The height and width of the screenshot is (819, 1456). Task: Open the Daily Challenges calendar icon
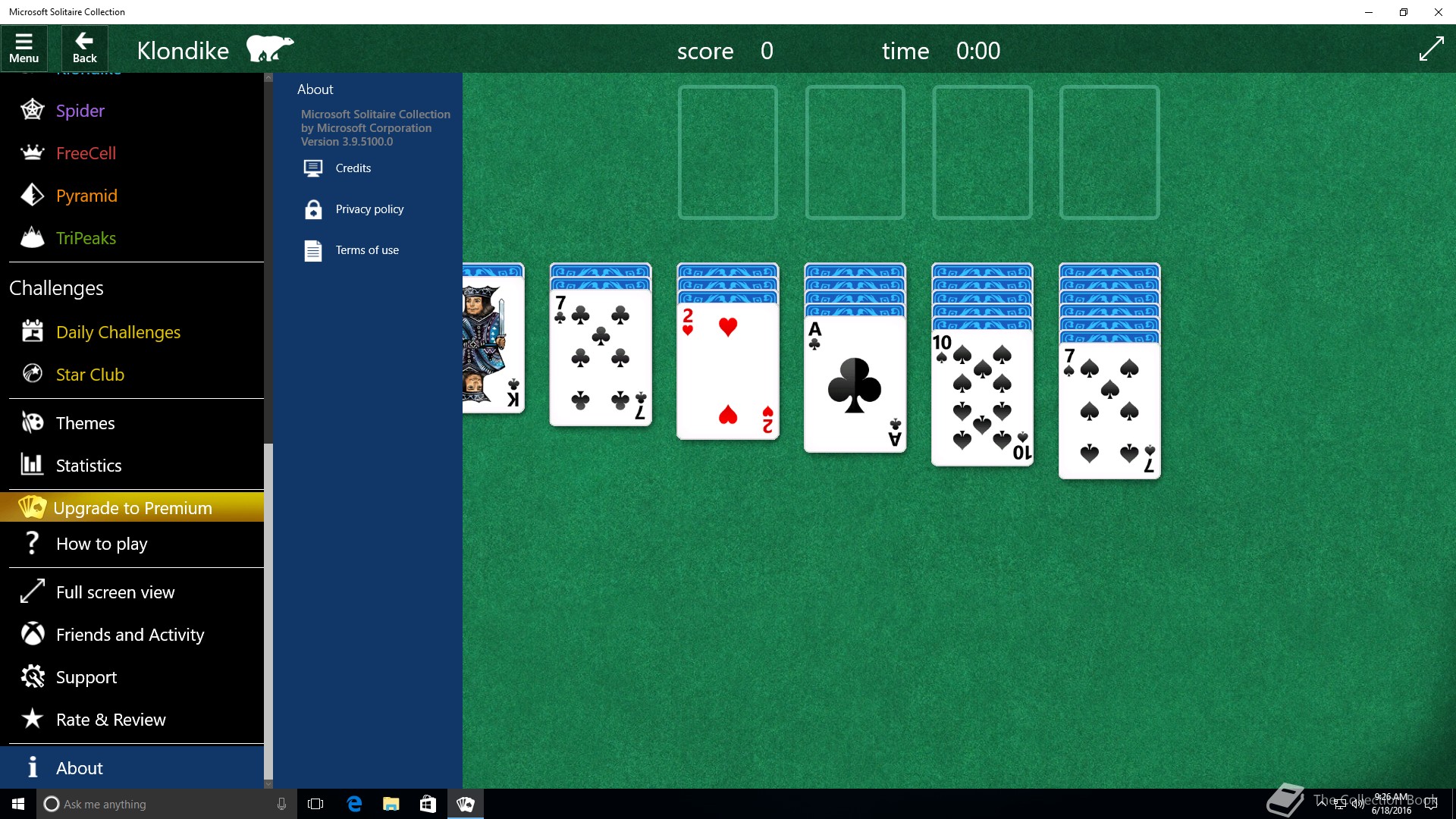[32, 331]
